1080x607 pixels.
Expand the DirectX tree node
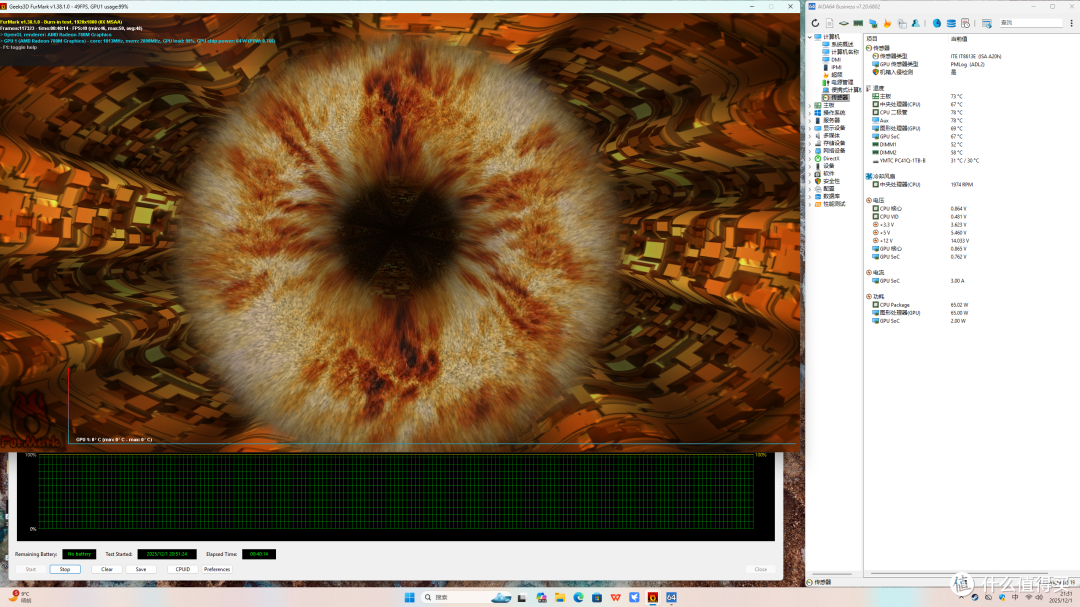pos(810,158)
